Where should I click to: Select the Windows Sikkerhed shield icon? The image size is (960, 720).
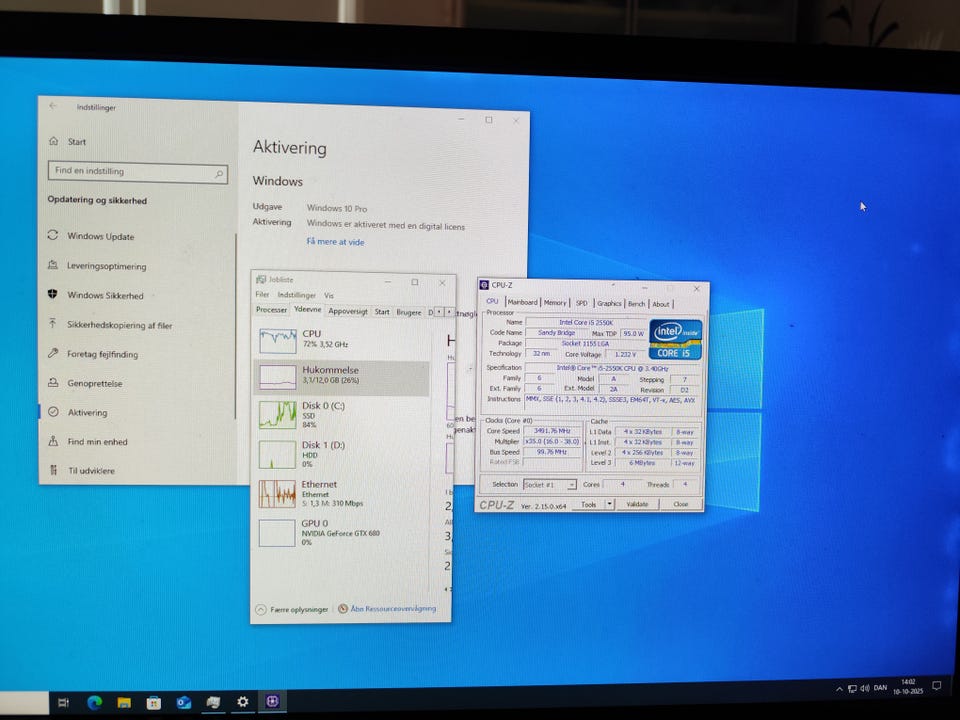[53, 295]
